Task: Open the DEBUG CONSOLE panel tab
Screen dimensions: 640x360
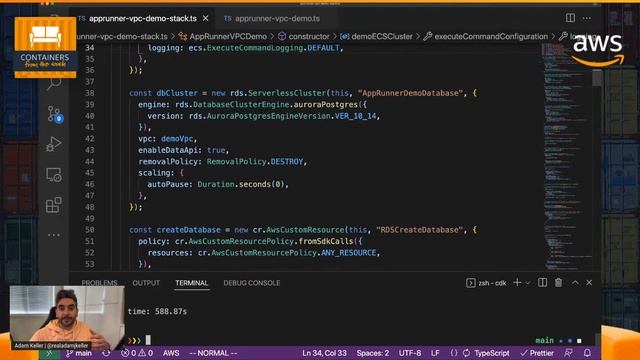Action: coord(251,283)
